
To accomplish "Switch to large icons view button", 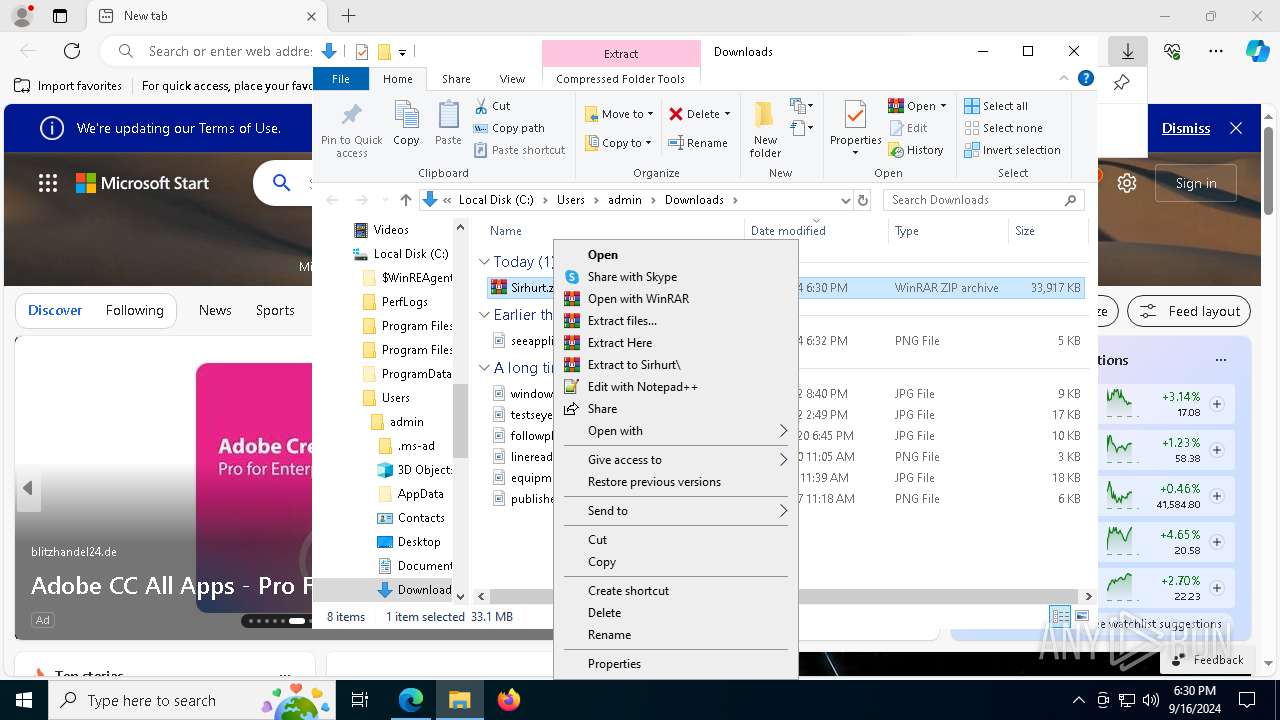I will point(1081,617).
